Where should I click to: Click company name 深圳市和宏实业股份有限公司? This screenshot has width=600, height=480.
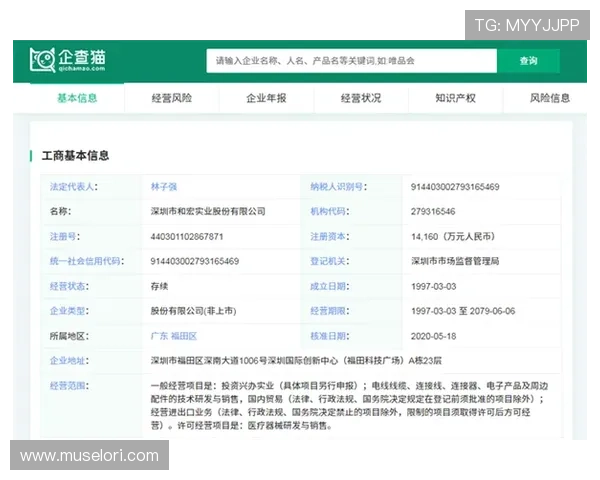click(208, 212)
